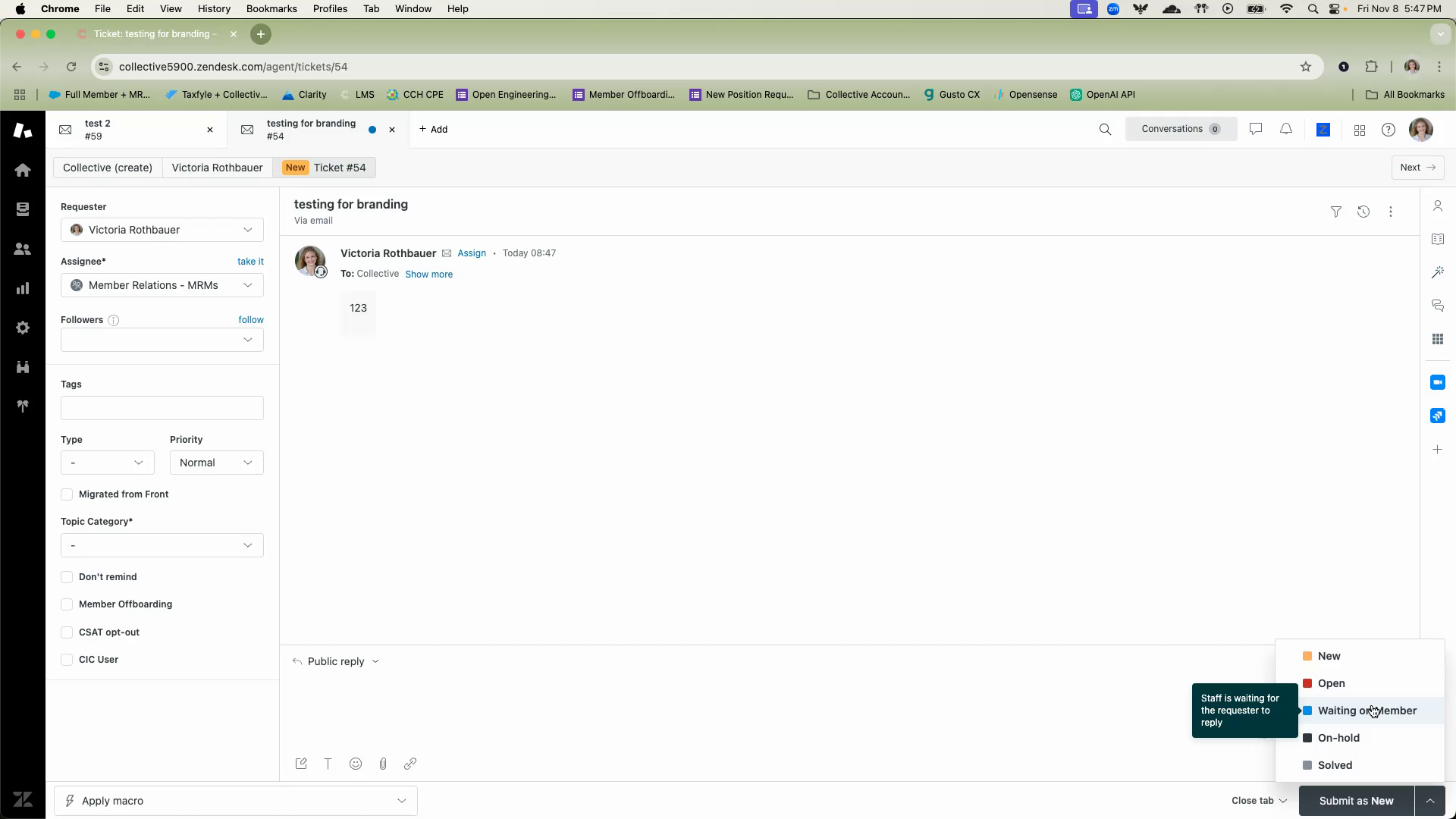
Task: Click the Submit as New button
Action: [1356, 801]
